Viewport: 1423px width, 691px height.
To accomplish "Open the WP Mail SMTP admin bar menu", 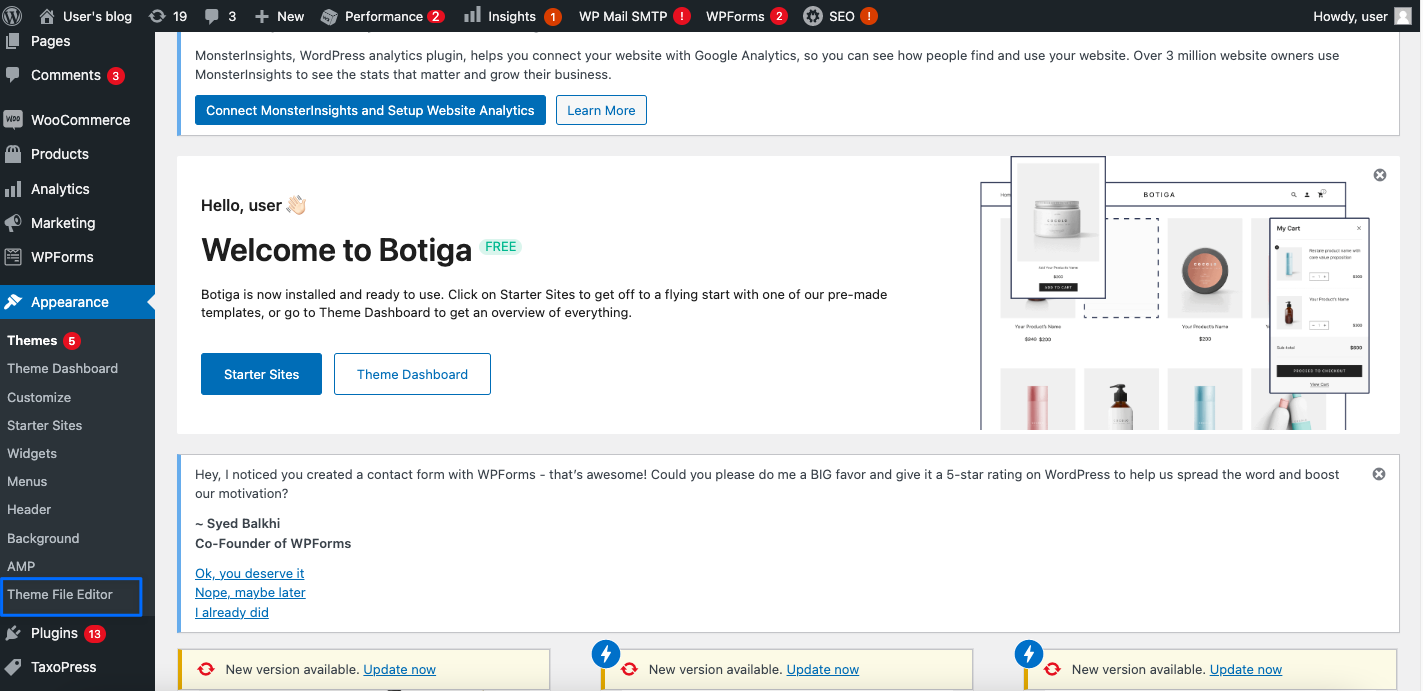I will 635,16.
